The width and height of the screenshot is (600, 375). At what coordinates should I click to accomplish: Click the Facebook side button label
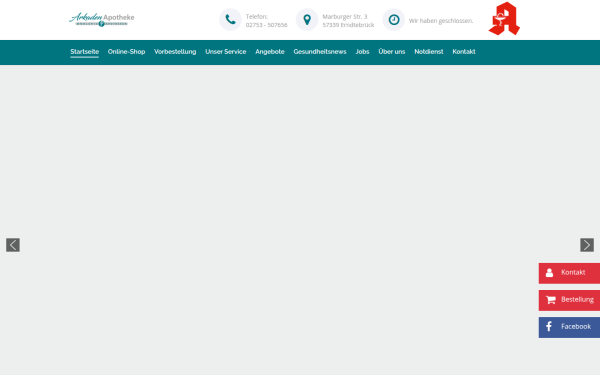[576, 326]
